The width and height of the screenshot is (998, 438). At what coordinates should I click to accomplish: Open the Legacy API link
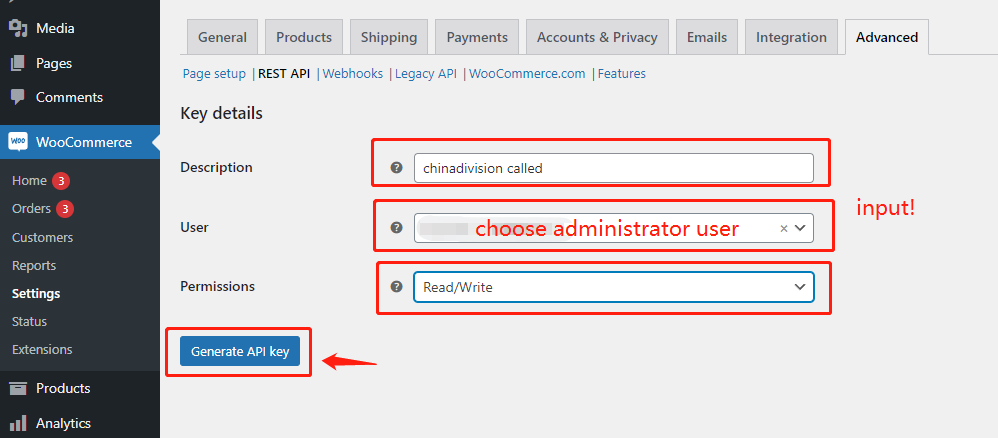tap(426, 74)
